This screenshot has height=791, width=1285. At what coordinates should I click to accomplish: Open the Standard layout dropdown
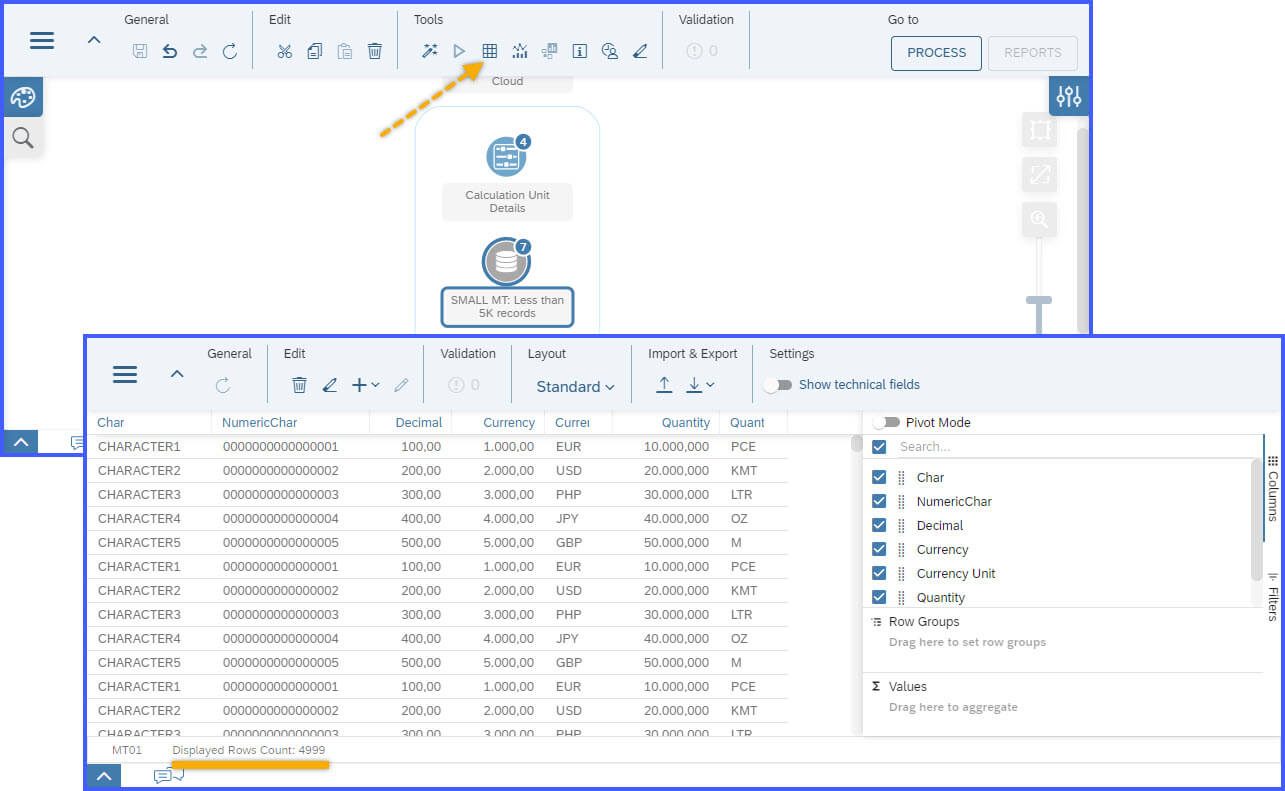click(573, 386)
